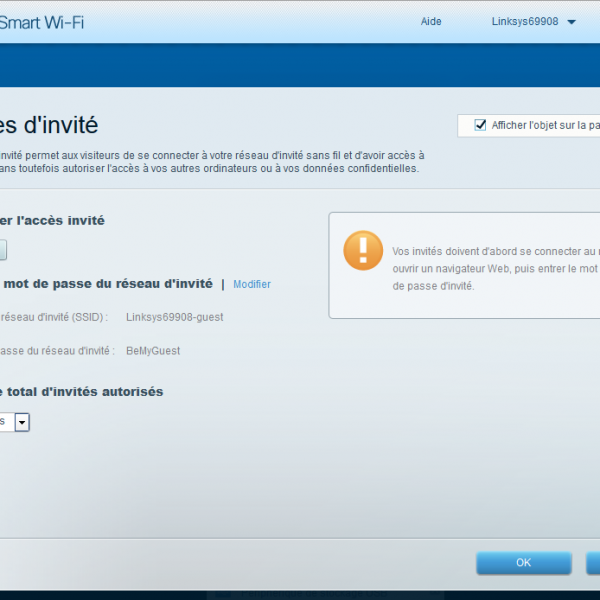Click the 'Afficher l'objet sur la' checkbox label
Screen dimensions: 600x600
click(x=544, y=125)
